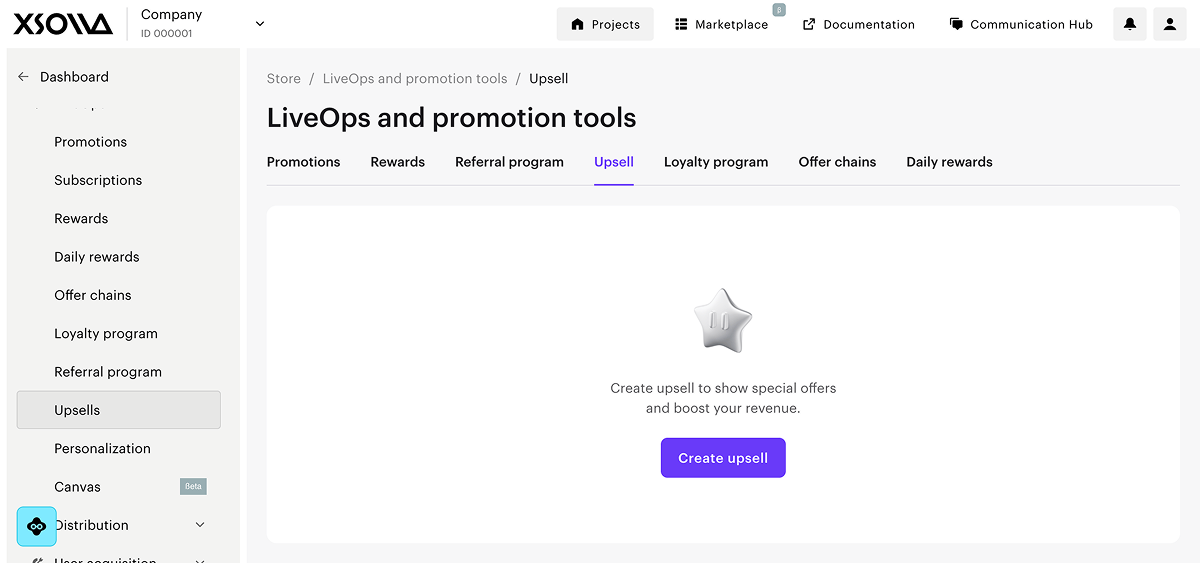Open the user profile icon
Image resolution: width=1200 pixels, height=563 pixels.
coord(1170,24)
